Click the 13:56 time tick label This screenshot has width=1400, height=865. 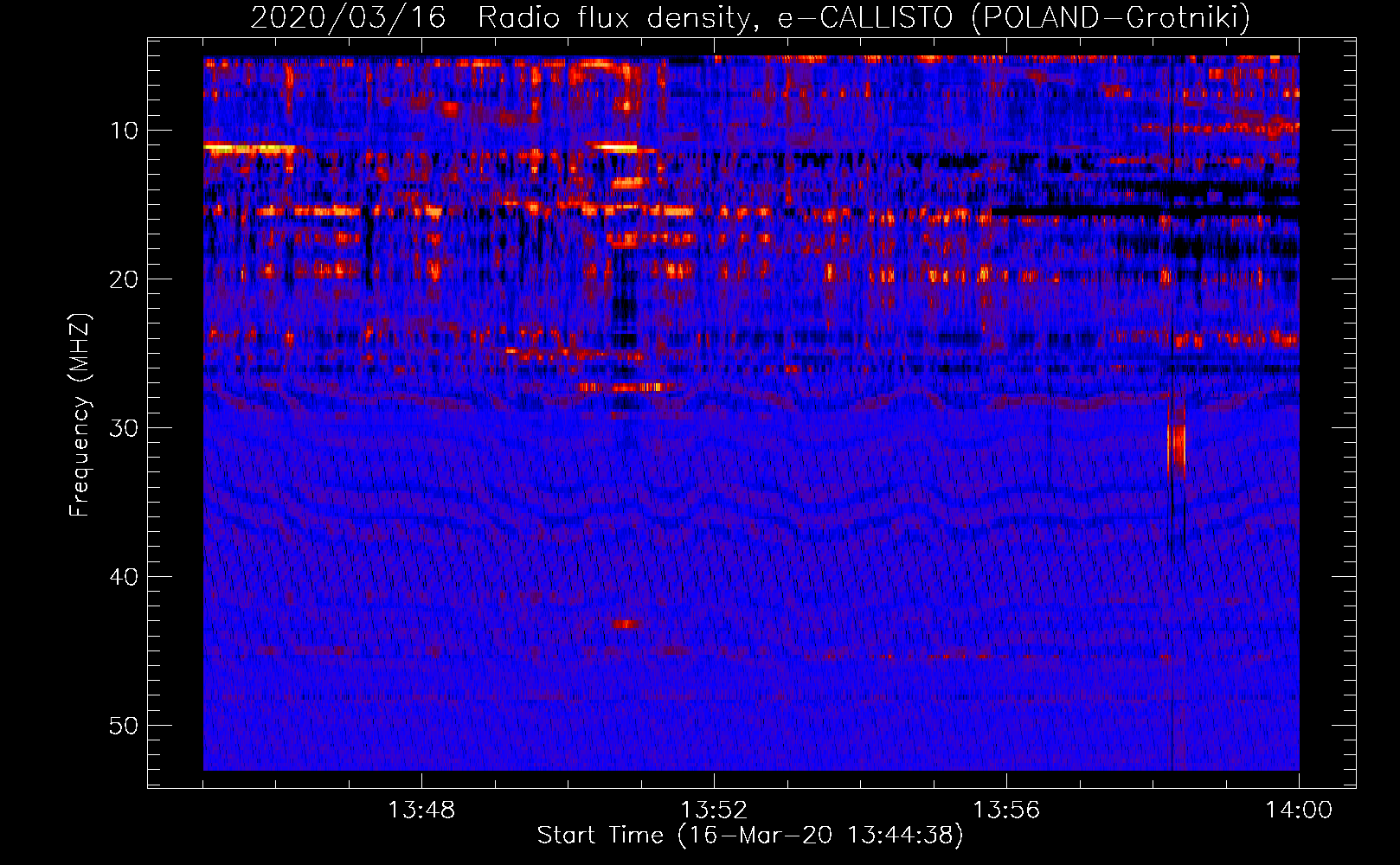point(1006,811)
